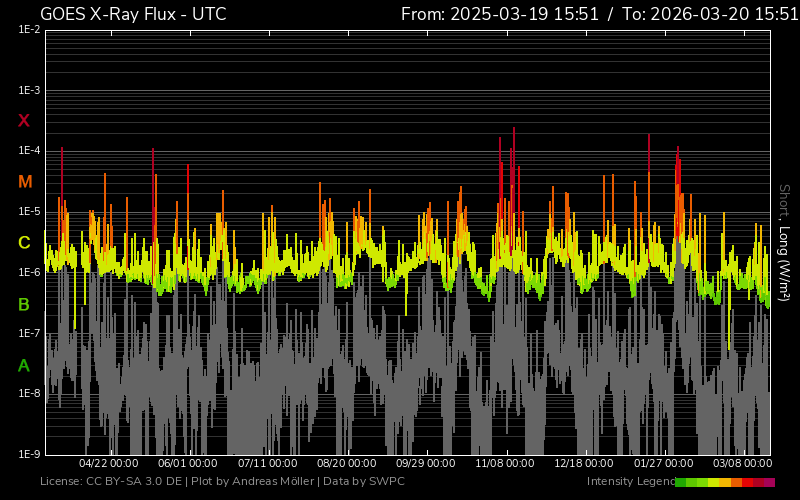Click the GOES X-Ray Flux - UTC title

[x=133, y=14]
